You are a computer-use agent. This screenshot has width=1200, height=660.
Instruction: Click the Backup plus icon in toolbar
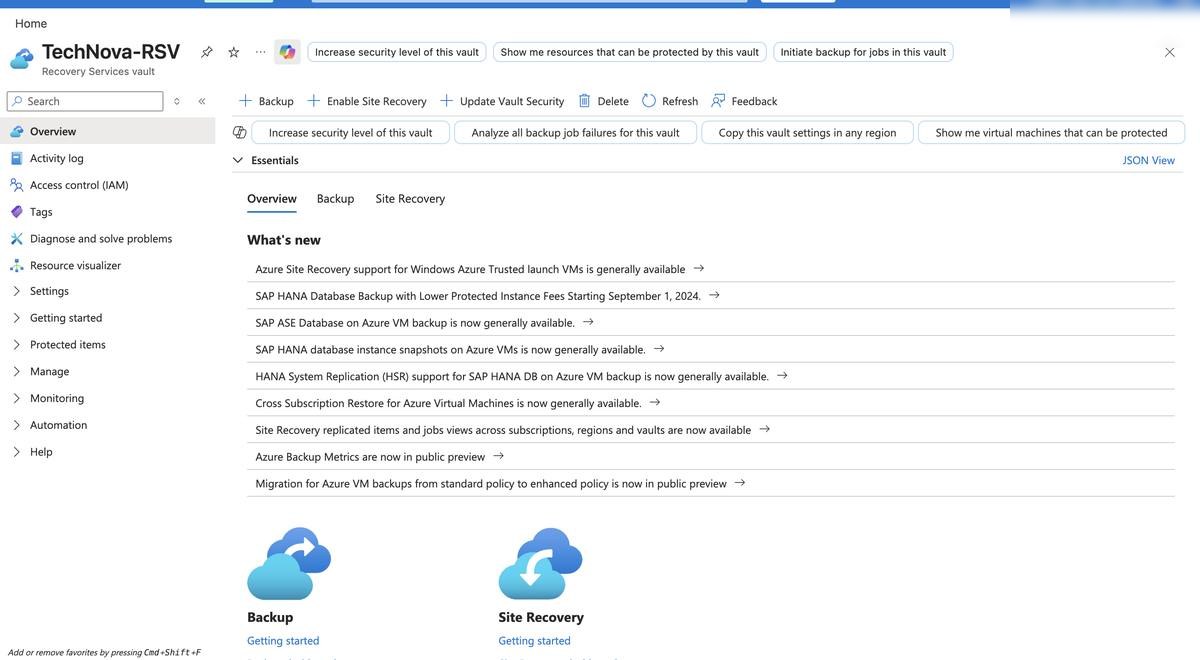click(x=245, y=101)
